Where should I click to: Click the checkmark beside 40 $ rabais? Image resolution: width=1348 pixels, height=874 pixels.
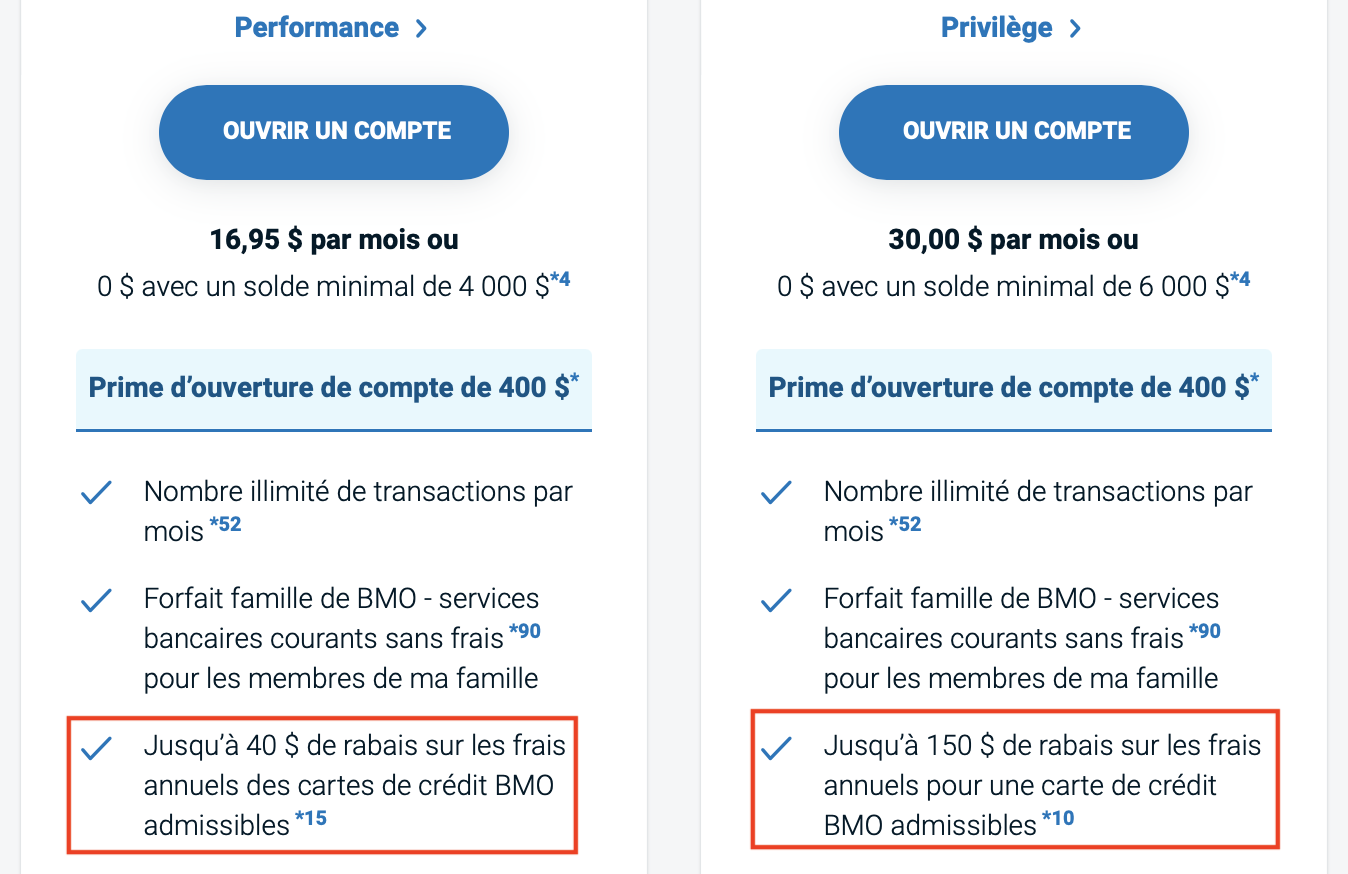[x=96, y=748]
